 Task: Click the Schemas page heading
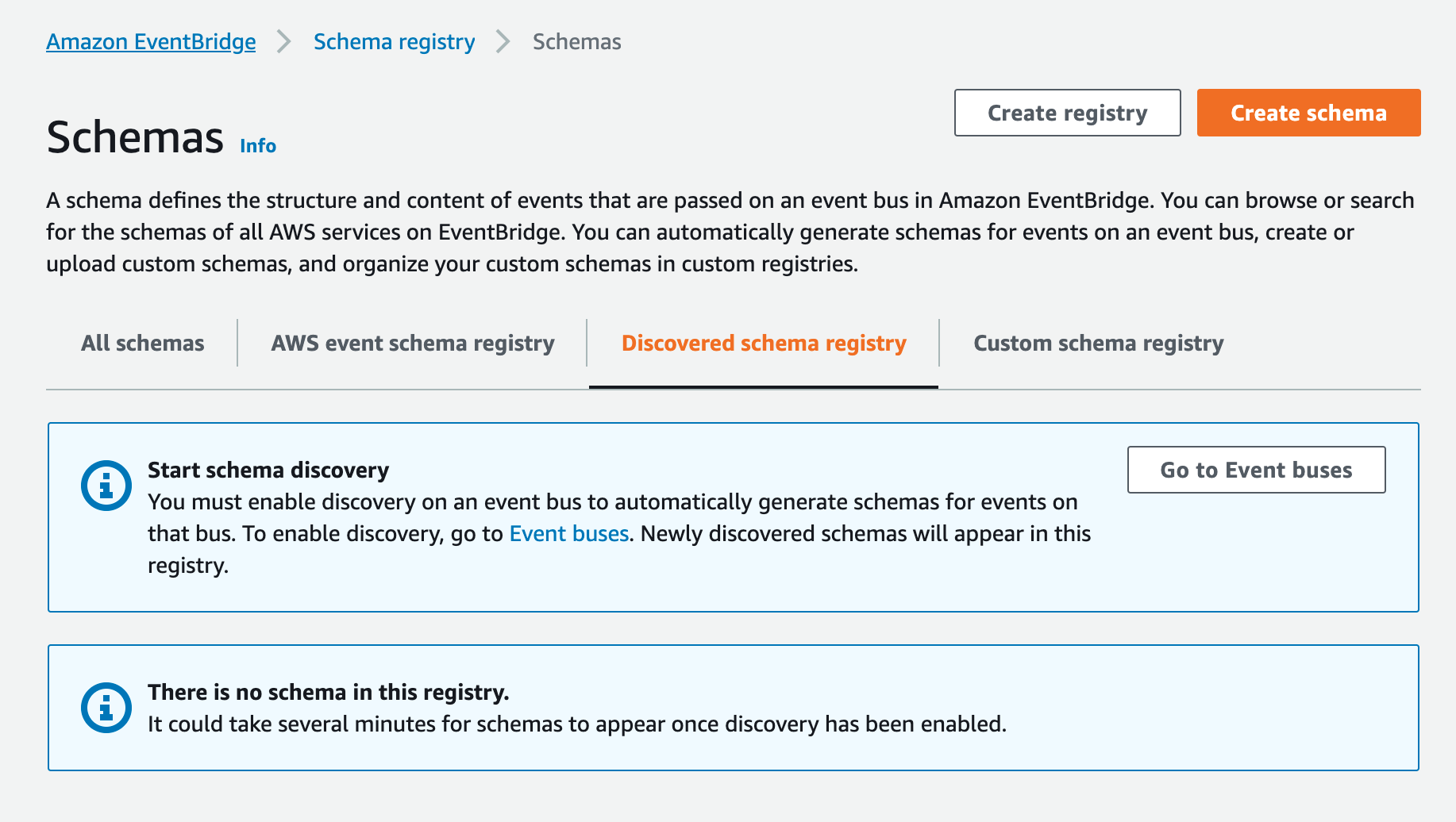135,137
